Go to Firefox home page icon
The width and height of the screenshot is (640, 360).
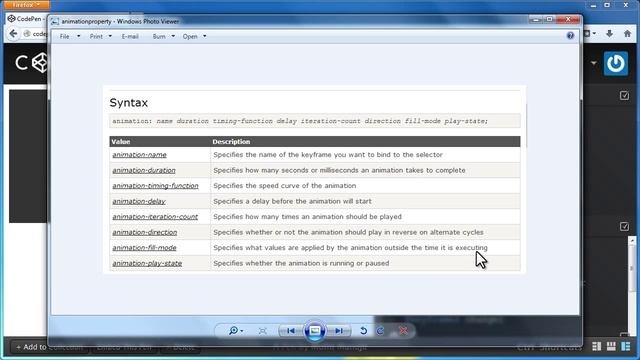[x=627, y=34]
